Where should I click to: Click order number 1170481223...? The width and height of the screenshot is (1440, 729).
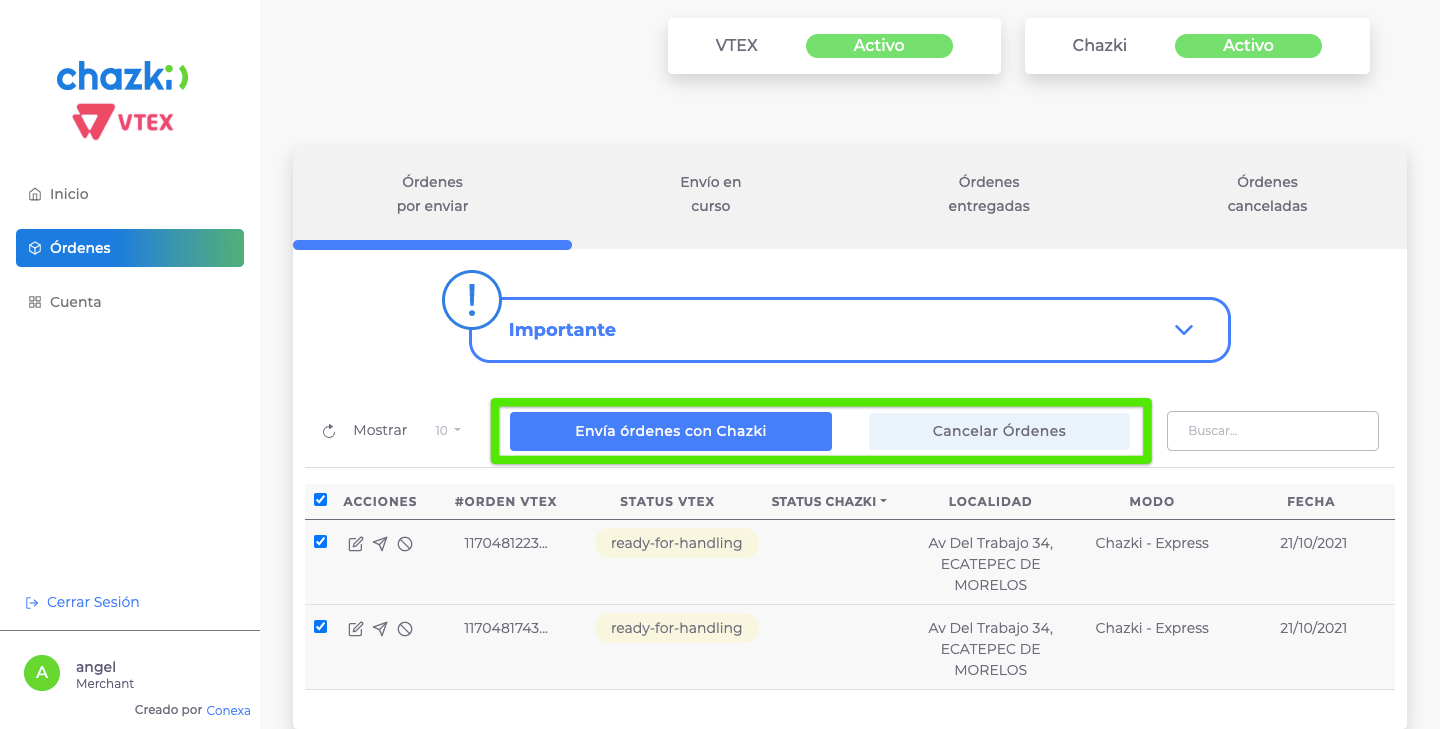[506, 543]
